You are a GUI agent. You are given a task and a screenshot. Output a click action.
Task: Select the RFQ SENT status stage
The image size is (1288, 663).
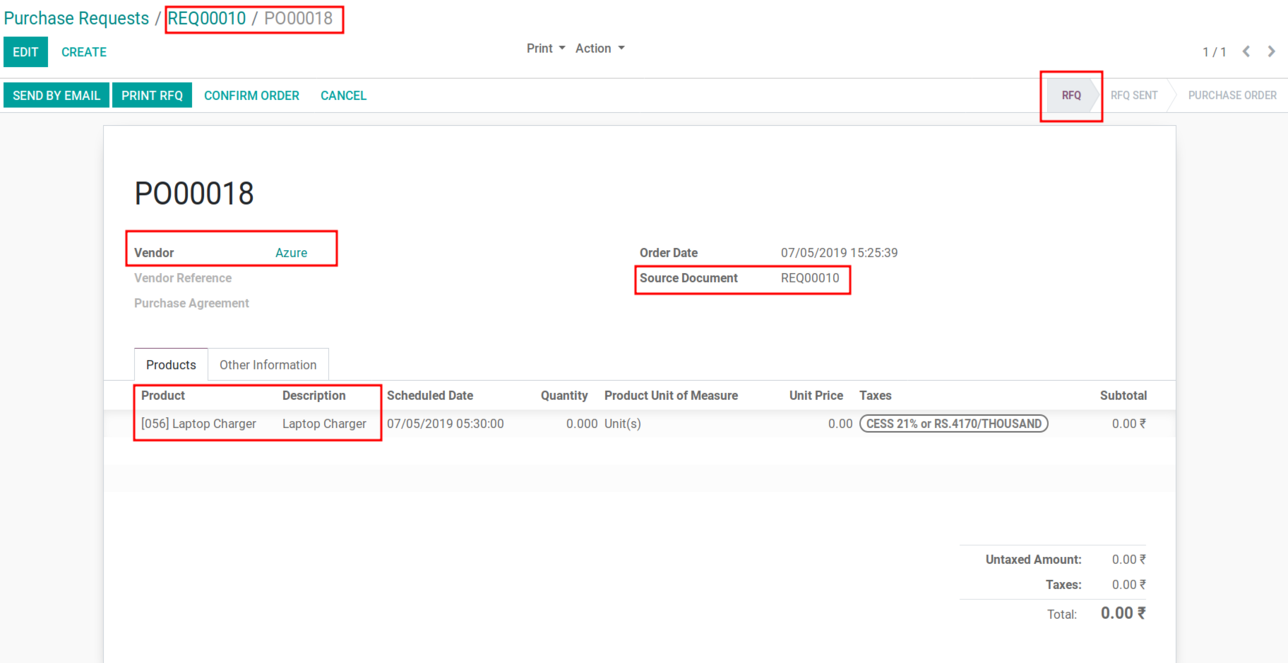click(x=1134, y=96)
